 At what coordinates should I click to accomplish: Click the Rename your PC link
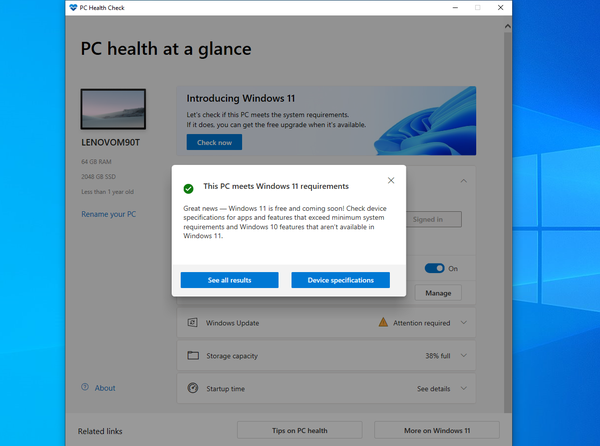[109, 214]
